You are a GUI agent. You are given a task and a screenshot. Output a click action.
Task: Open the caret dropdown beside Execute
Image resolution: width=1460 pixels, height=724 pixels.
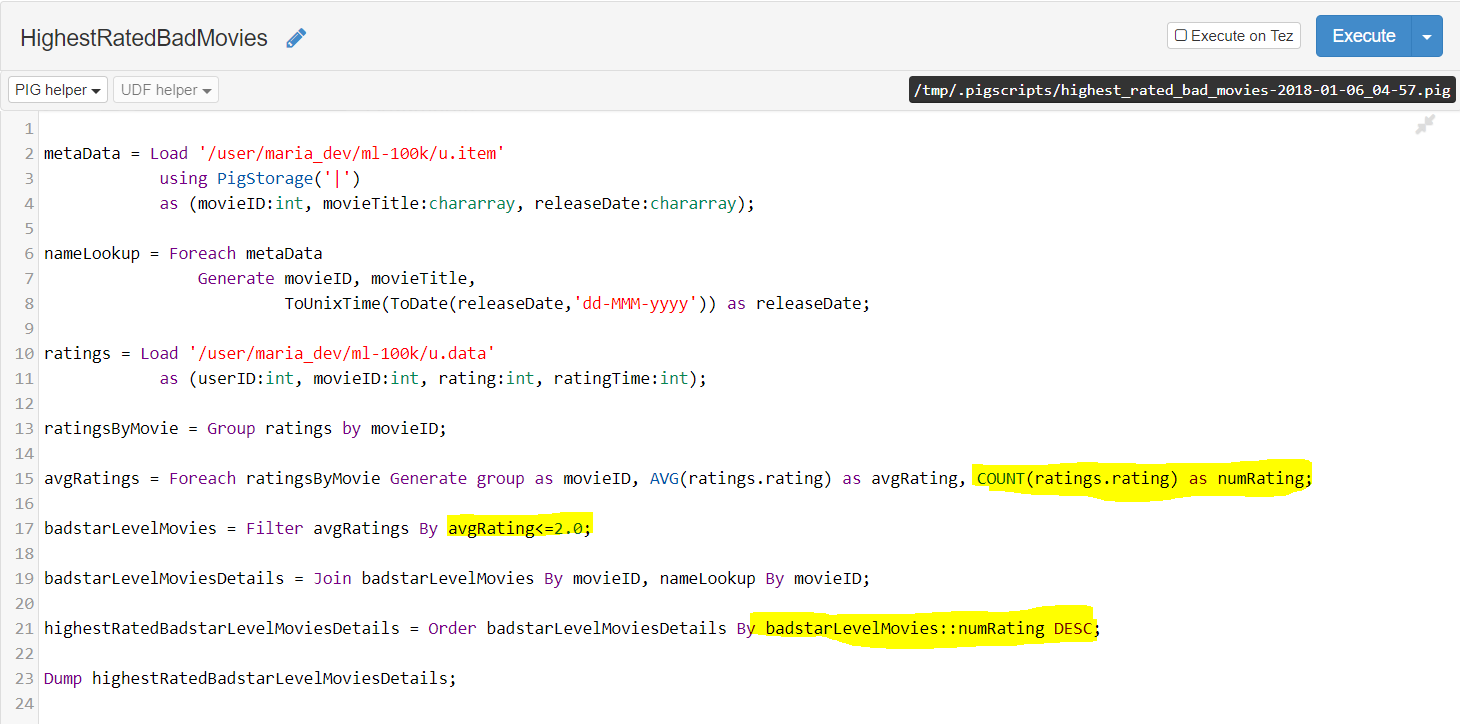[1427, 36]
